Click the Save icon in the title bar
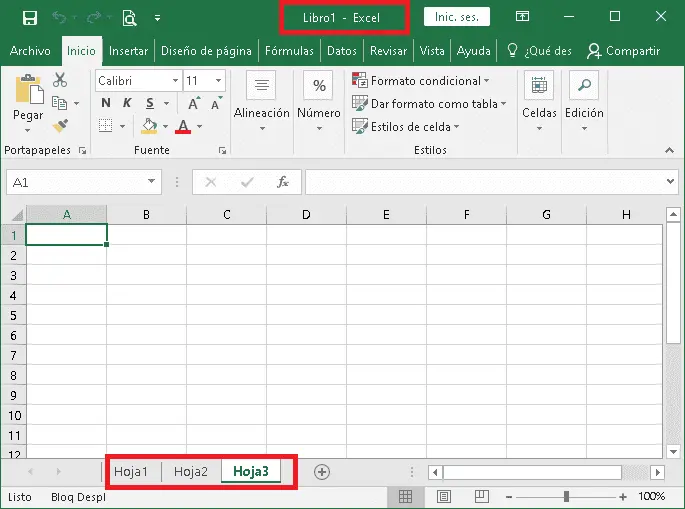Viewport: 685px width, 509px height. point(29,17)
